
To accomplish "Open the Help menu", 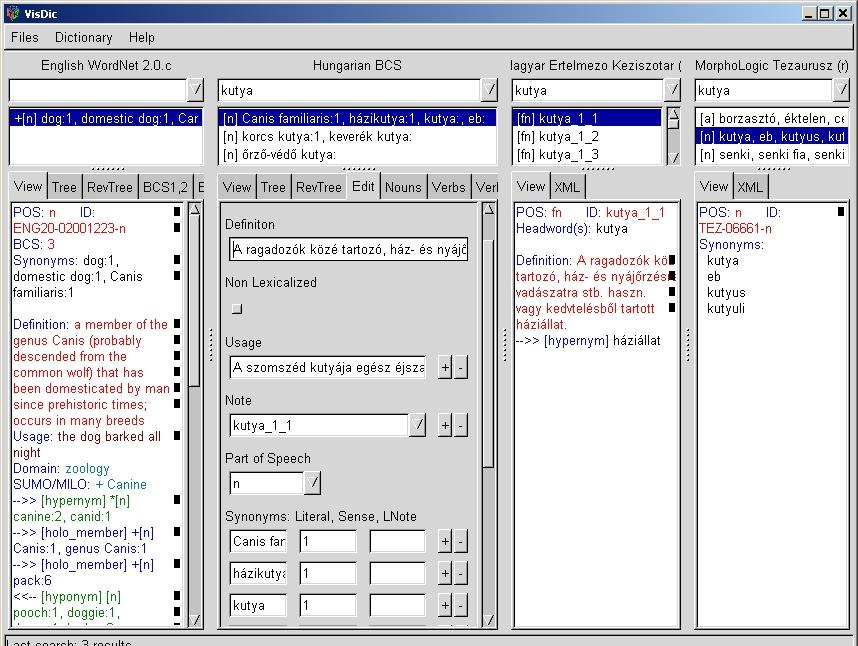I will click(x=142, y=37).
